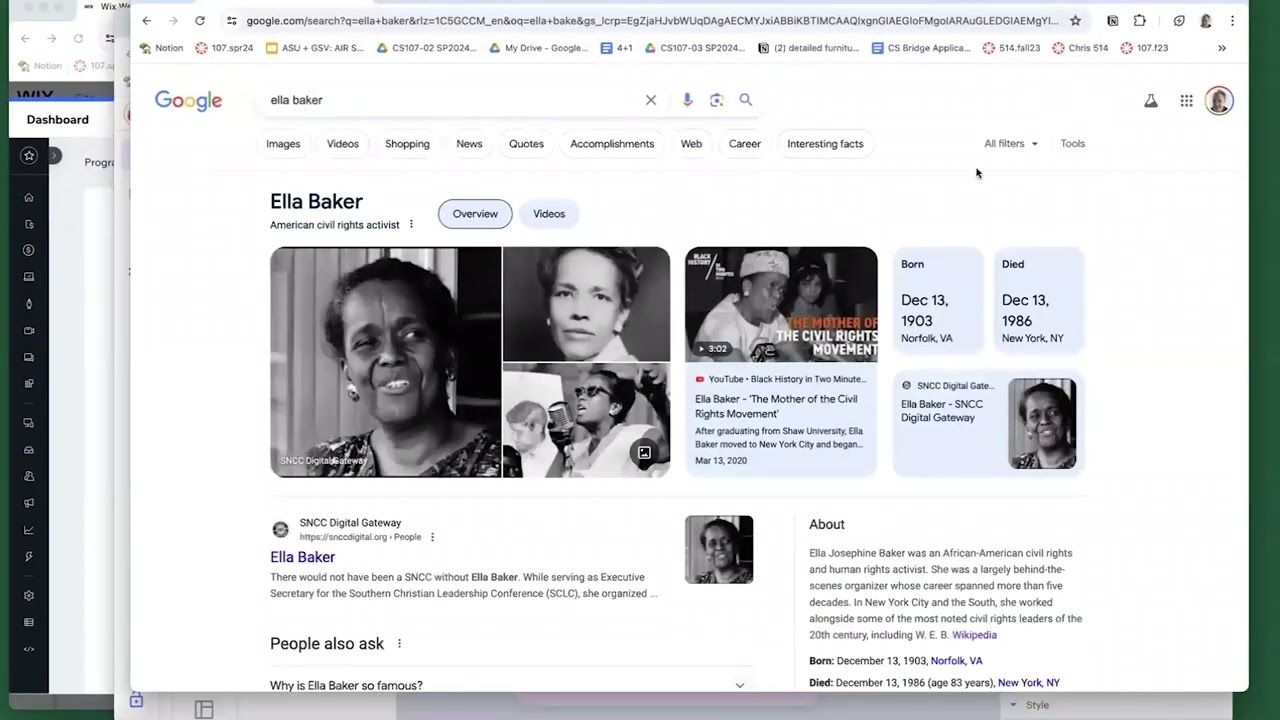Open the 'CS Bridge Applica...' bookmark

921,48
